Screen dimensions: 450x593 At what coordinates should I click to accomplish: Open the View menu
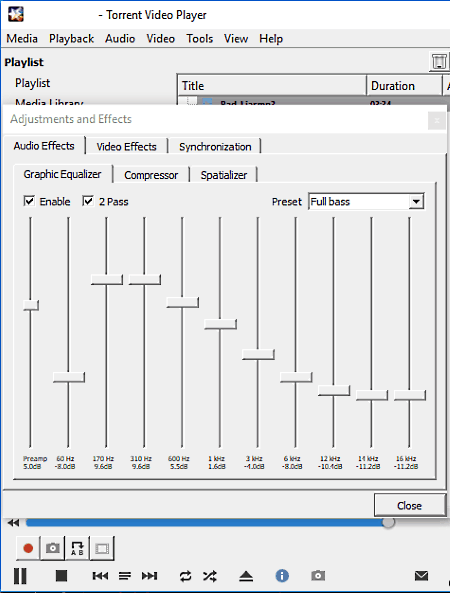coord(236,39)
